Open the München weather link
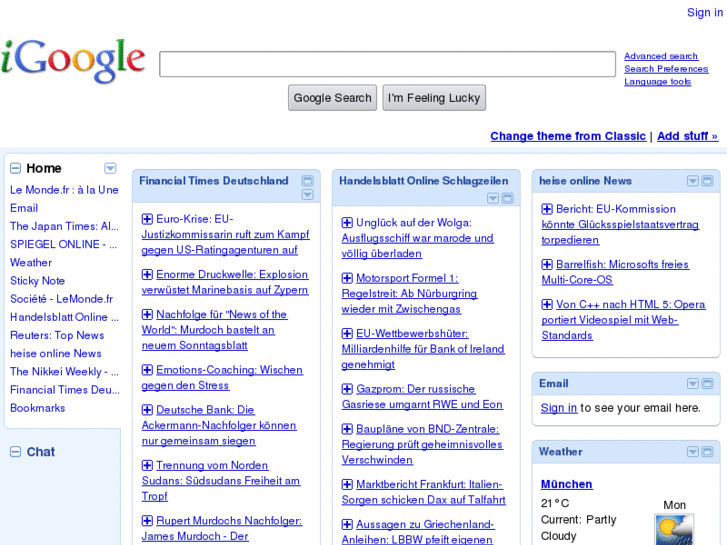 coord(567,484)
